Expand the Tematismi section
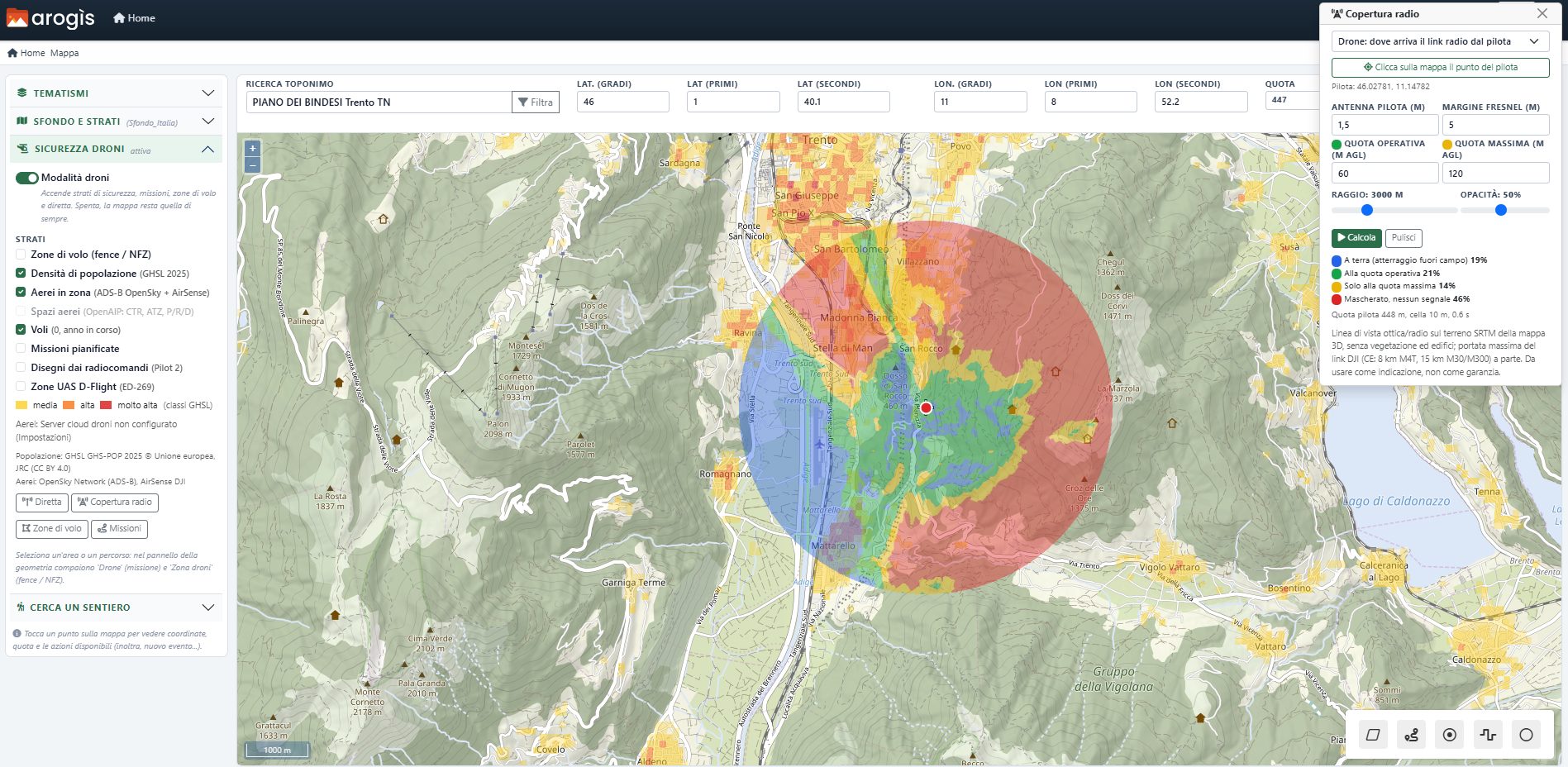The width and height of the screenshot is (1568, 767). [x=116, y=93]
